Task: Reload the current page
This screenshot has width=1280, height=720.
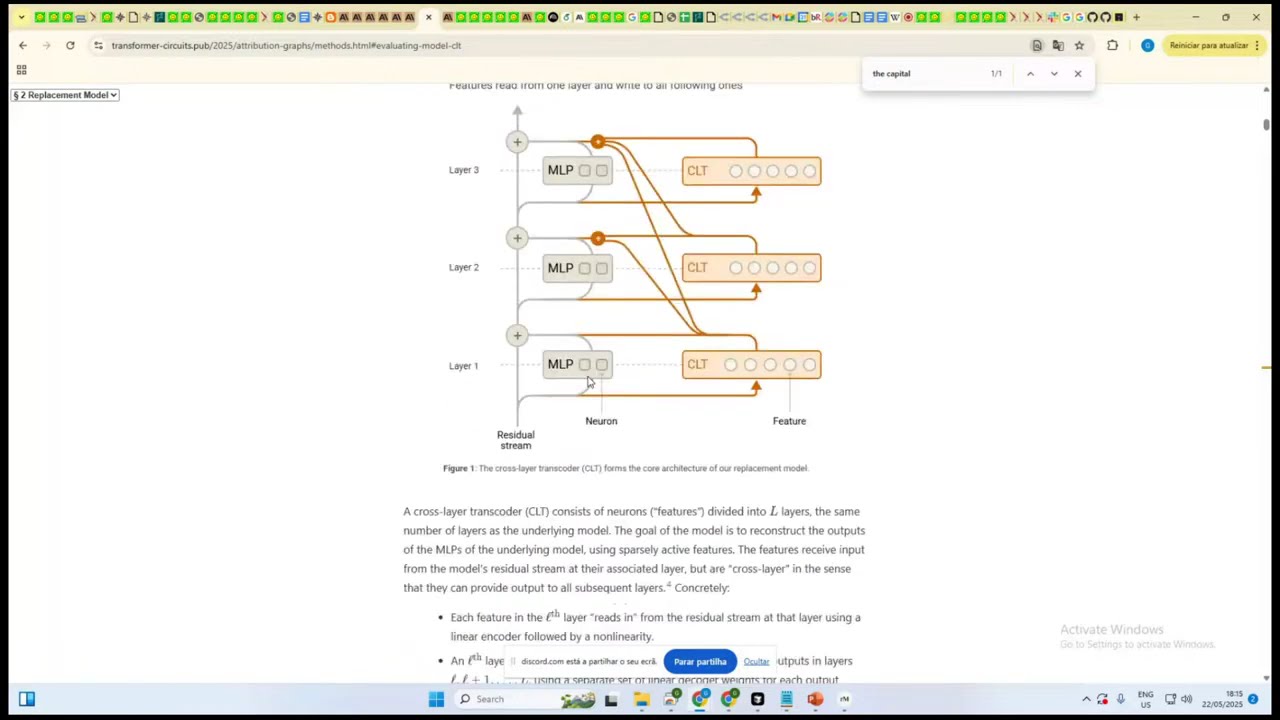Action: 70,45
